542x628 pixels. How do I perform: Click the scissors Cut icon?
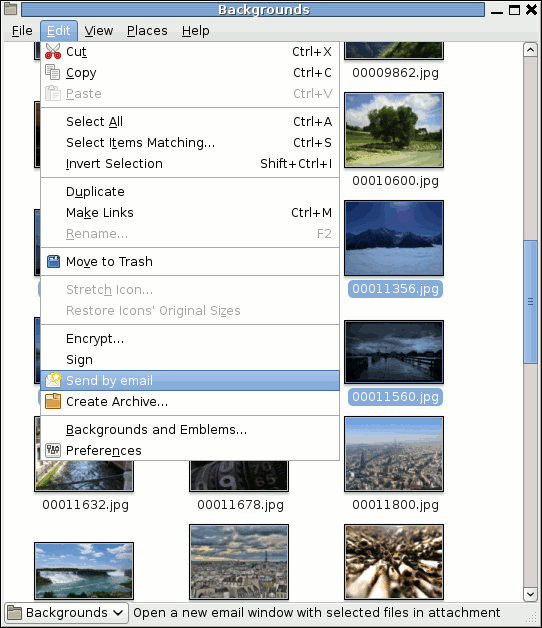click(53, 51)
